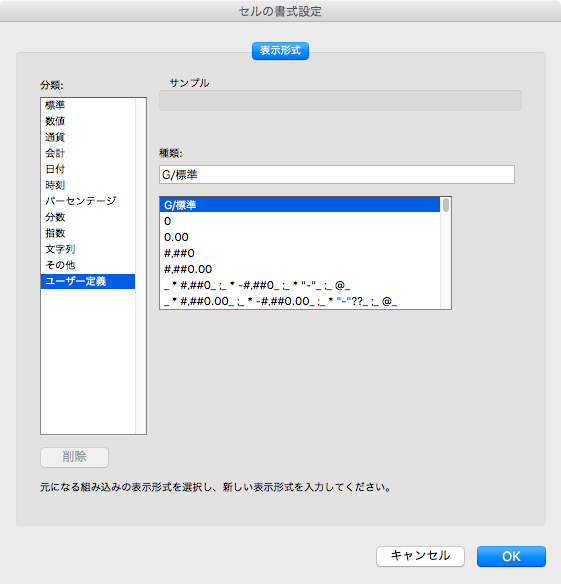561x584 pixels.
Task: Select the 分数 category
Action: click(x=88, y=217)
